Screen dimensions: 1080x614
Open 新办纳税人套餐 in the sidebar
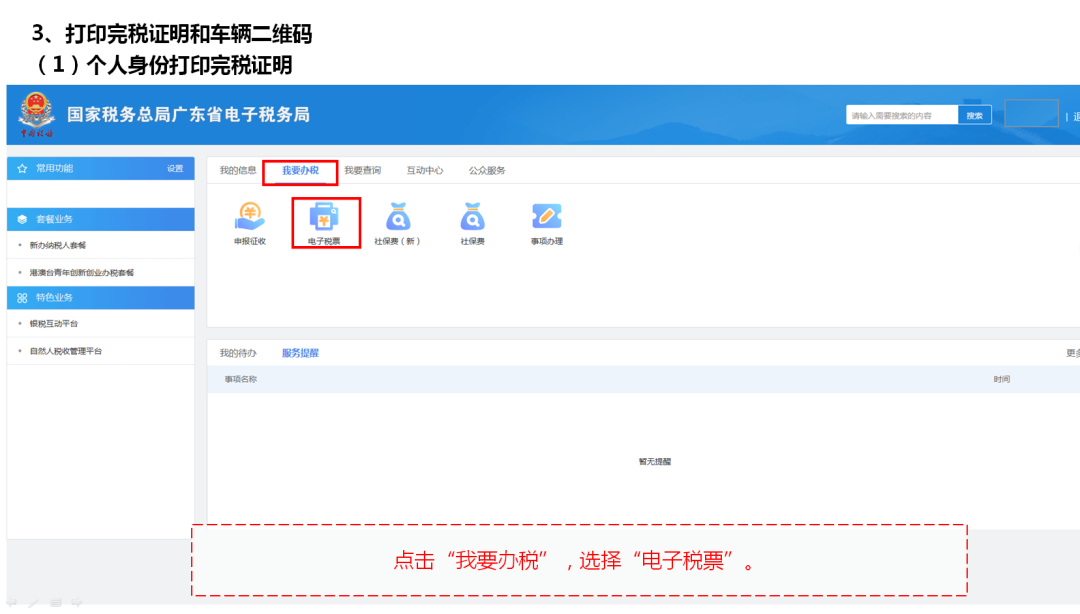[58, 245]
